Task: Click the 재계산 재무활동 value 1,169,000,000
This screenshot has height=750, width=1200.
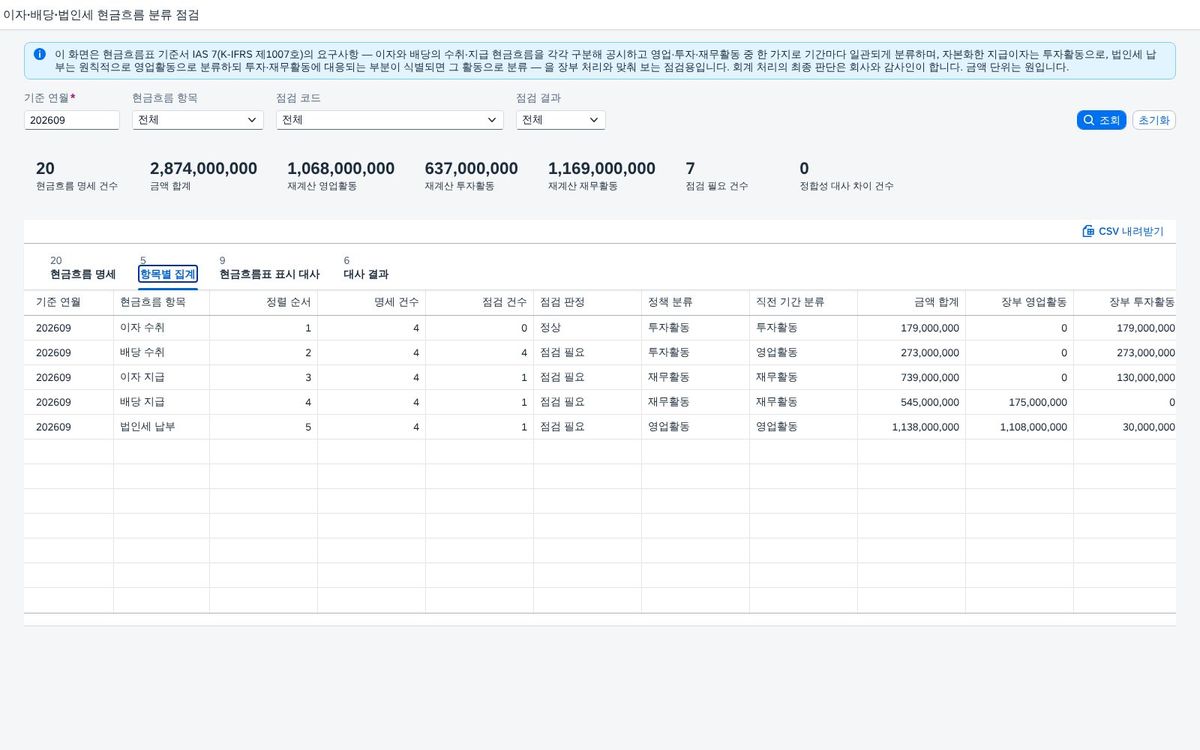Action: pyautogui.click(x=602, y=169)
